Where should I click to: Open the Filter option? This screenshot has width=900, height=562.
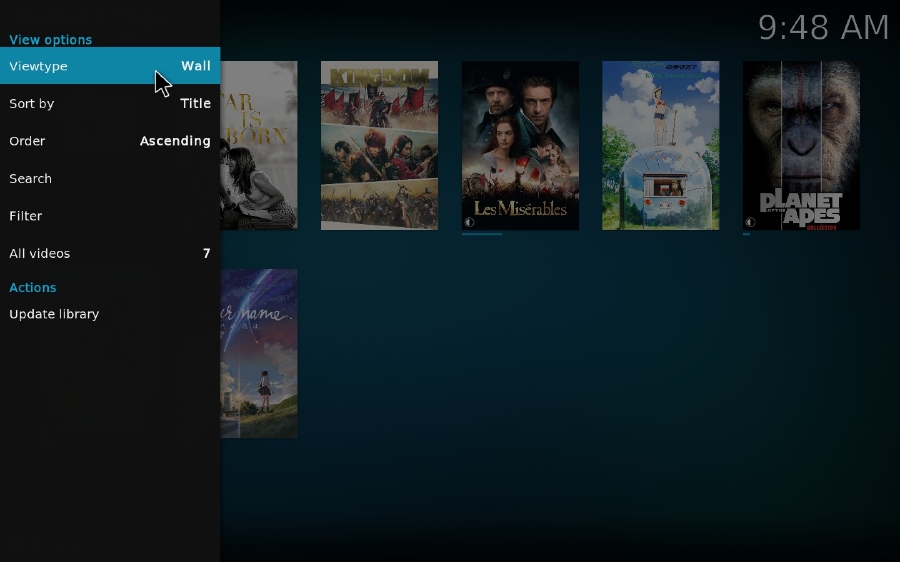point(110,216)
